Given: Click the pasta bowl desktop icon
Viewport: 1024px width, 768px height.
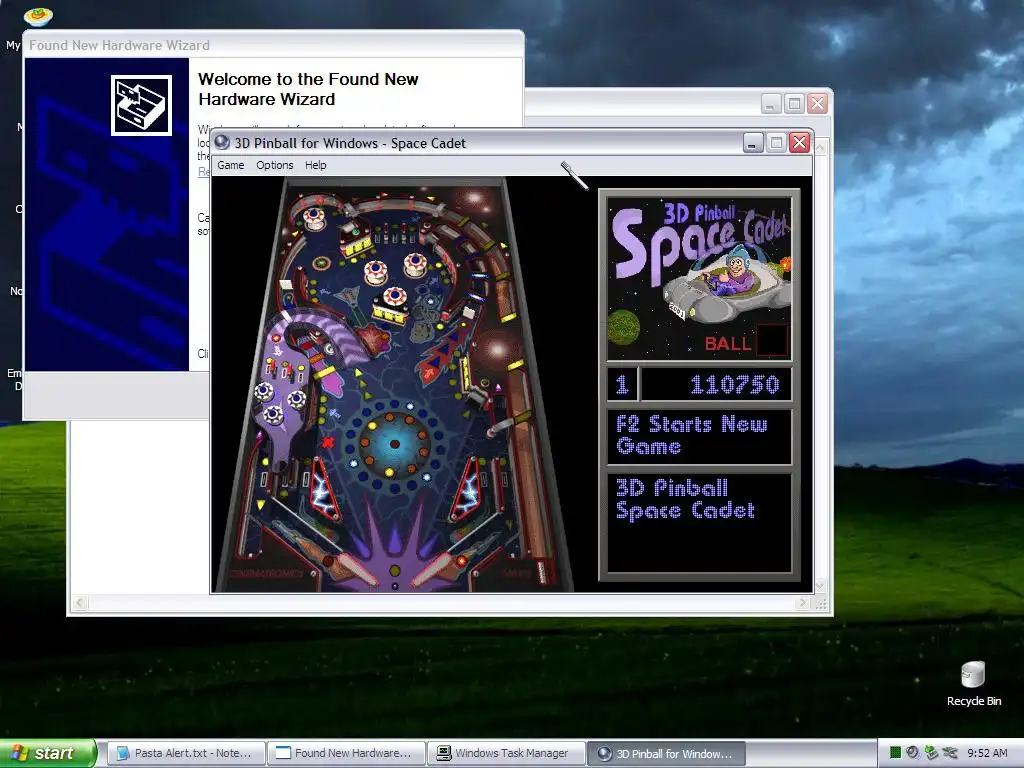Looking at the screenshot, I should point(38,16).
